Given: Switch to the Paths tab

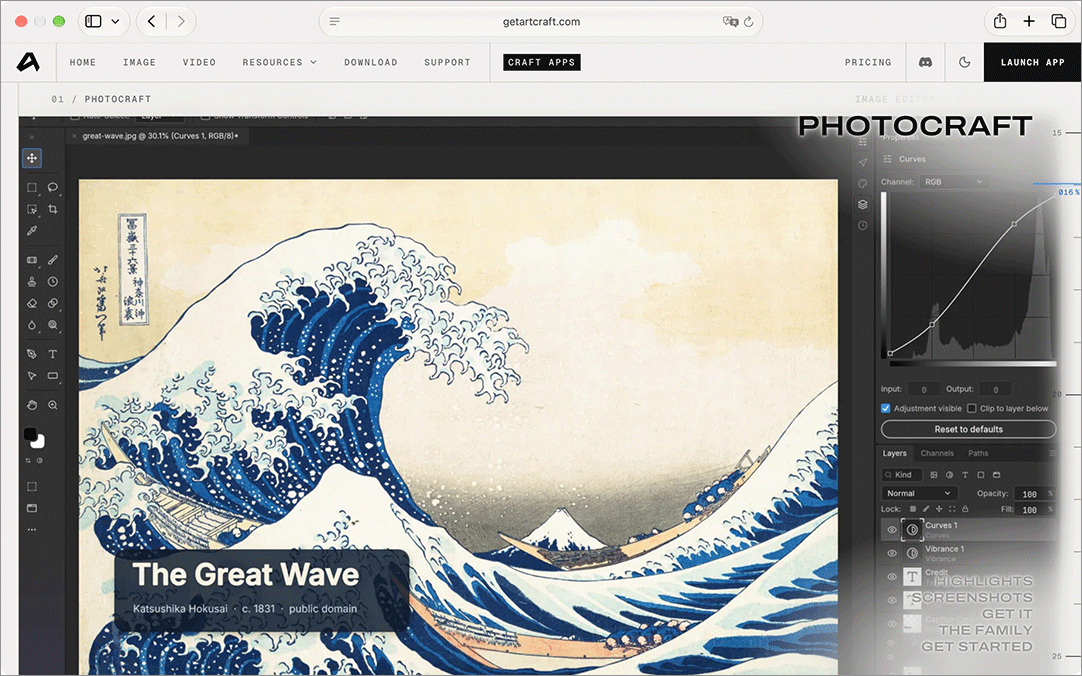Looking at the screenshot, I should click(x=978, y=453).
